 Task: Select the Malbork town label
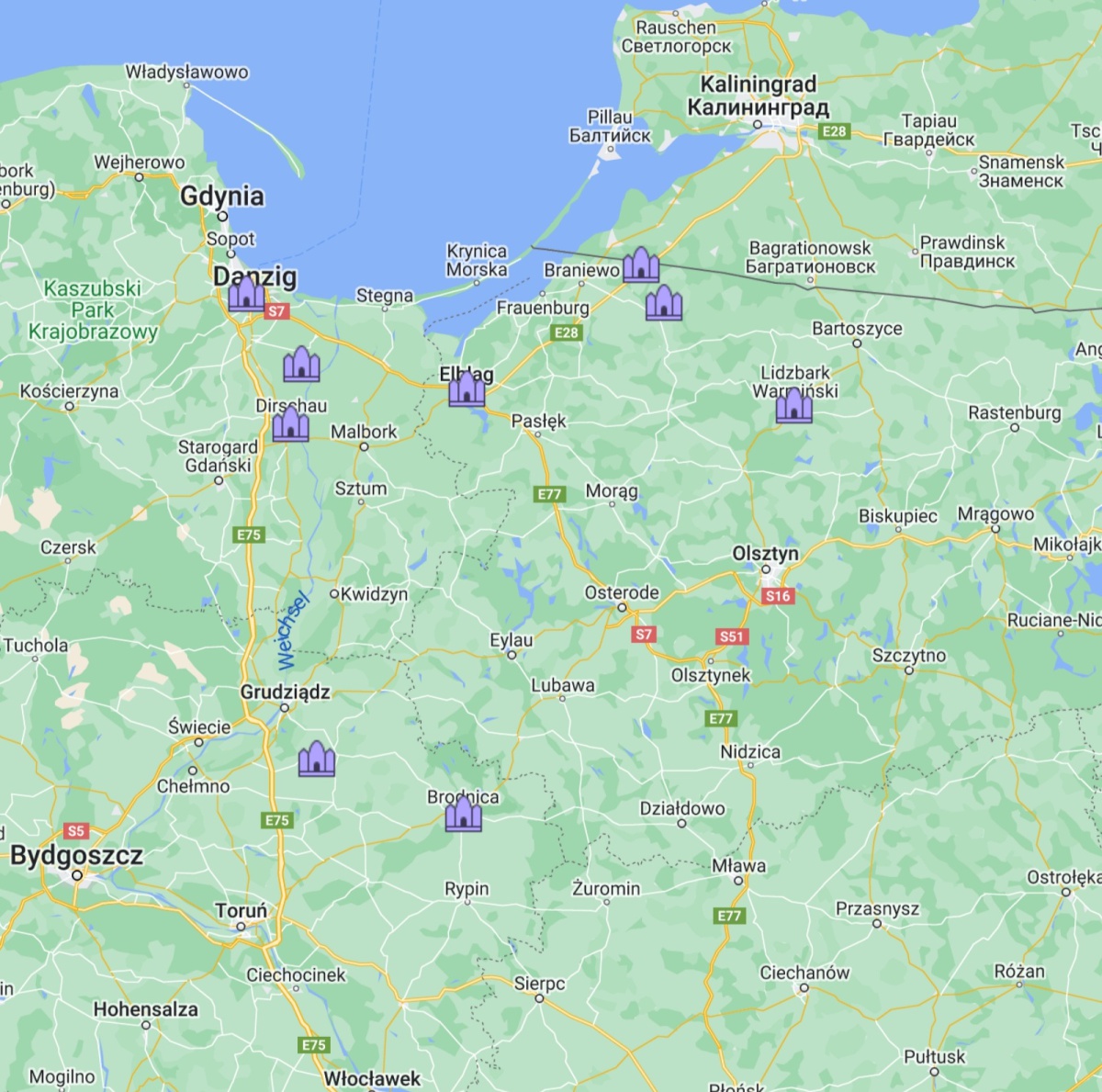point(364,431)
